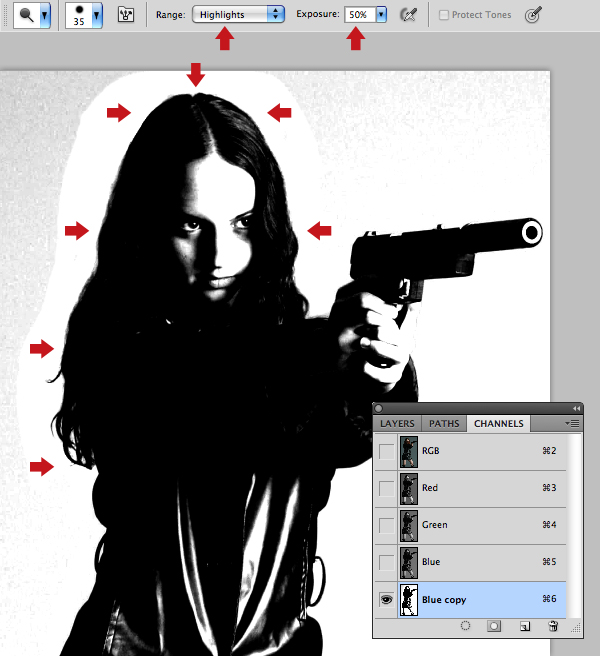Show the Red channel visibility box
Screen dimensions: 600x656
(x=386, y=488)
